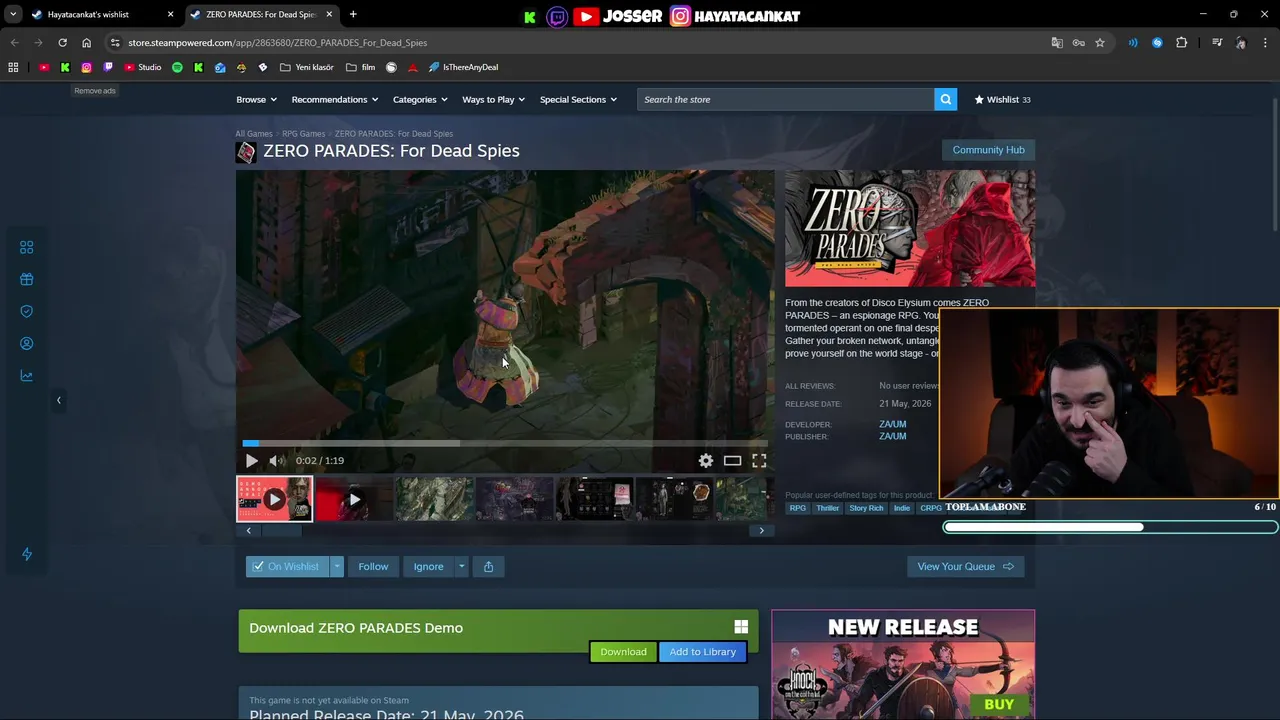The image size is (1280, 720).
Task: Mute the trailer audio
Action: tap(276, 461)
